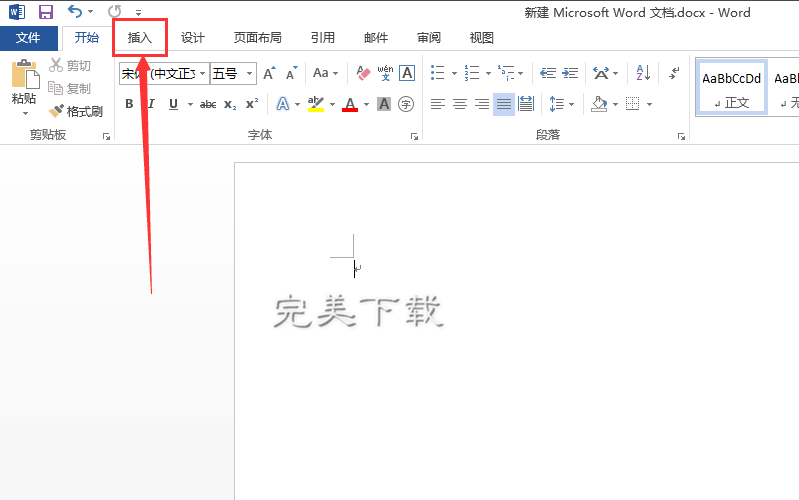Switch to the 审阅 (Review) tab
The image size is (799, 500).
(x=429, y=38)
